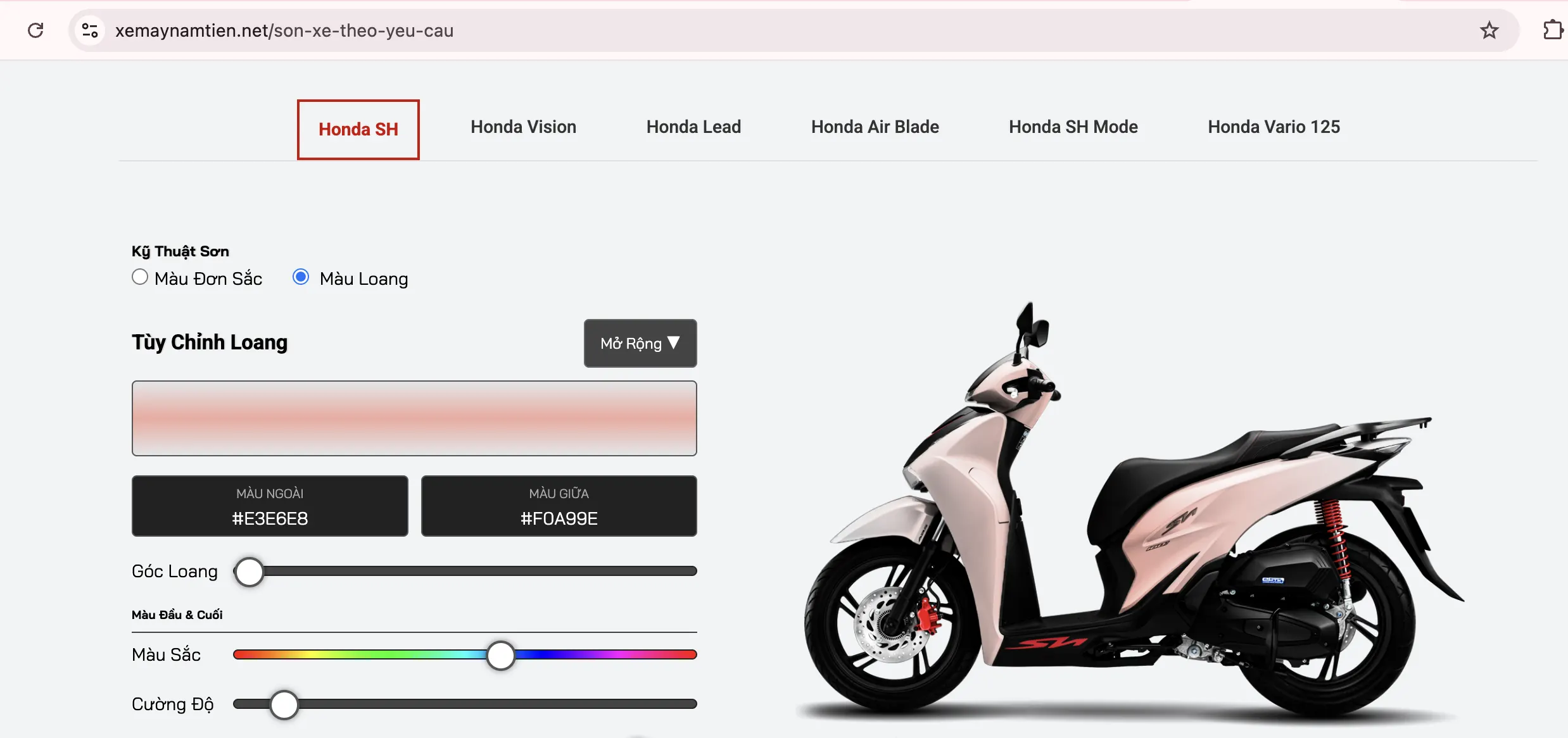Select Màu Đơn Sắc radio option
Image resolution: width=1568 pixels, height=738 pixels.
(x=140, y=277)
